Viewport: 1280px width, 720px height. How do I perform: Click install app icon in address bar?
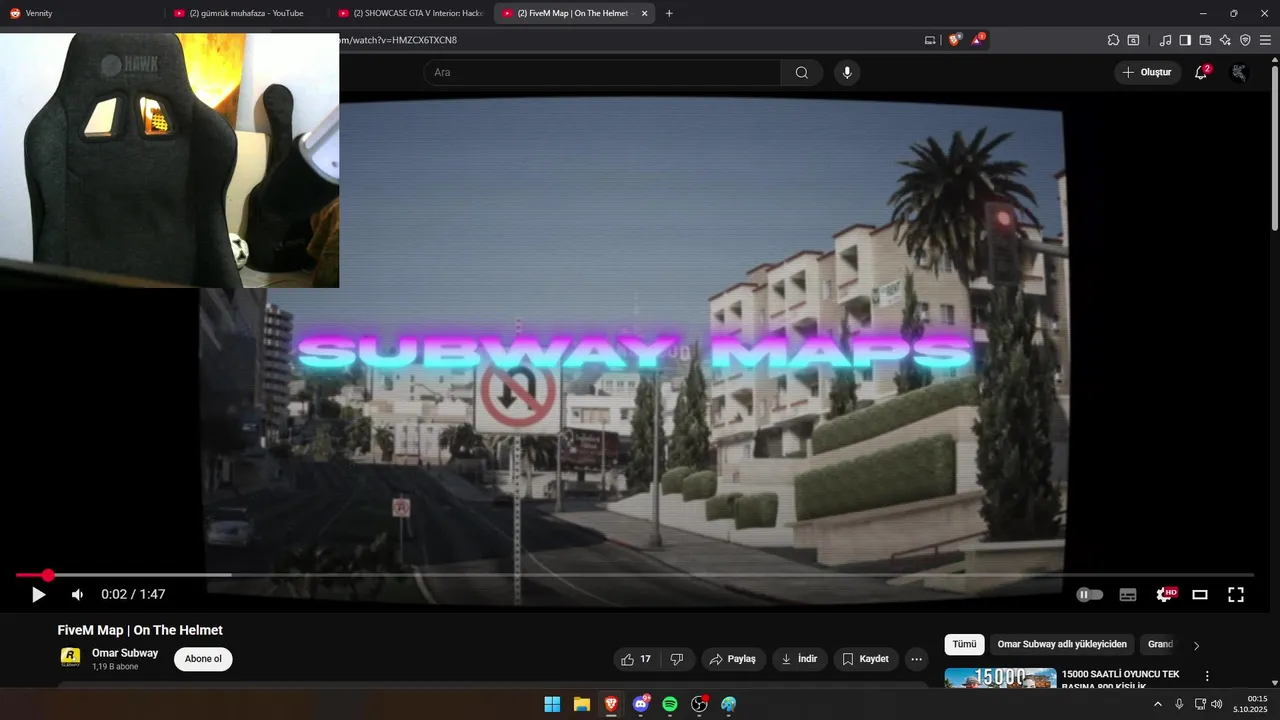click(930, 40)
